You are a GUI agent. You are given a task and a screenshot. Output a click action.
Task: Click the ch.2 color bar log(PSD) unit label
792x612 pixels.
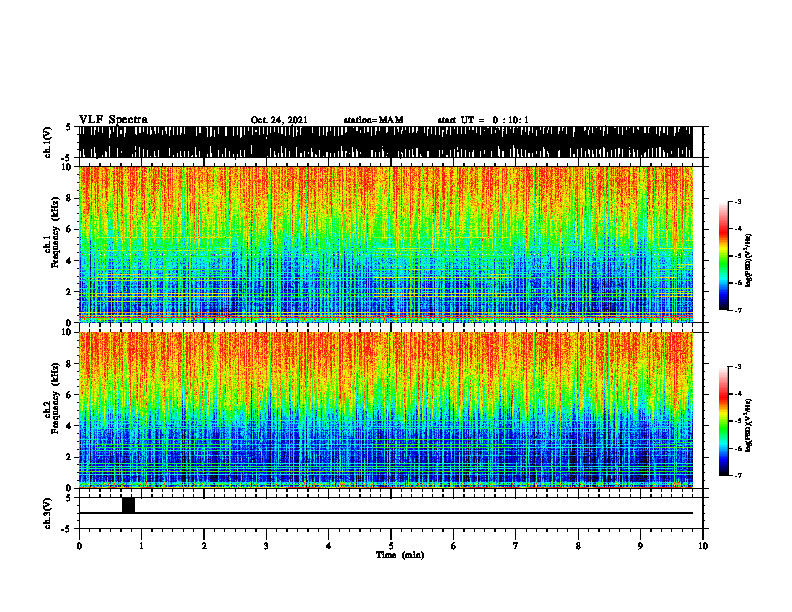[x=749, y=425]
